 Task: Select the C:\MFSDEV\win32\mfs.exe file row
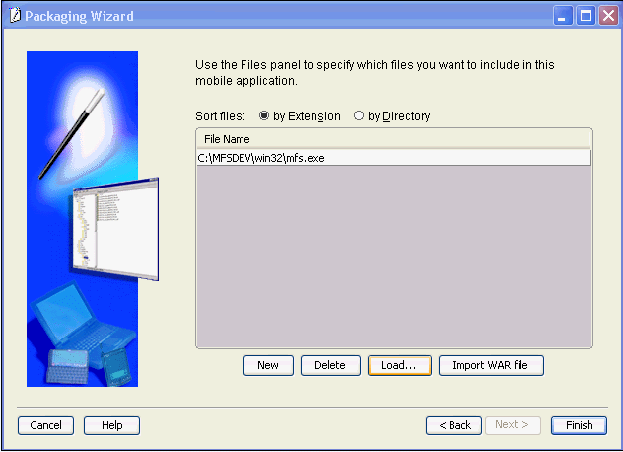(x=393, y=158)
